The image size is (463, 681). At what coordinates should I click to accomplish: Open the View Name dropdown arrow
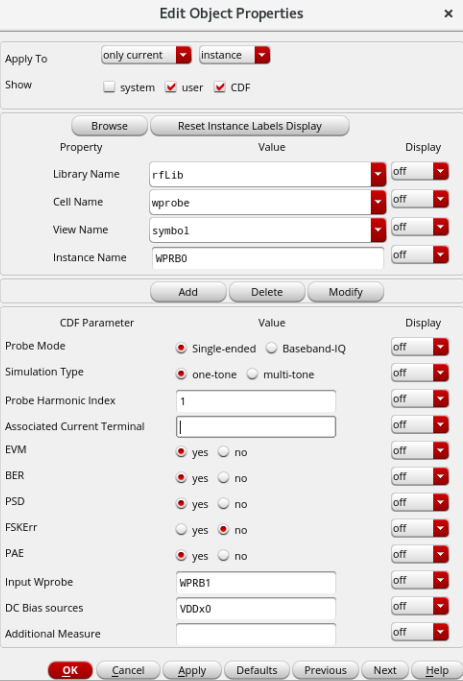(378, 230)
